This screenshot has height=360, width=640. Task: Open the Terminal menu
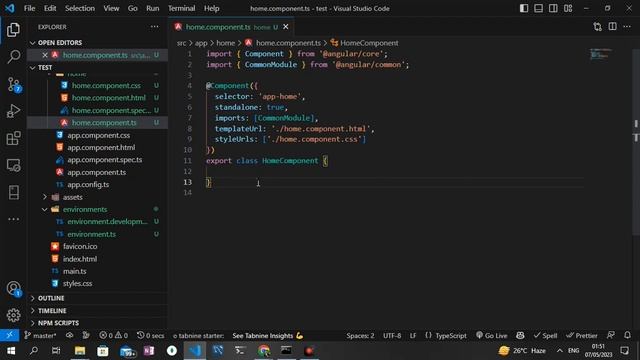(181, 8)
